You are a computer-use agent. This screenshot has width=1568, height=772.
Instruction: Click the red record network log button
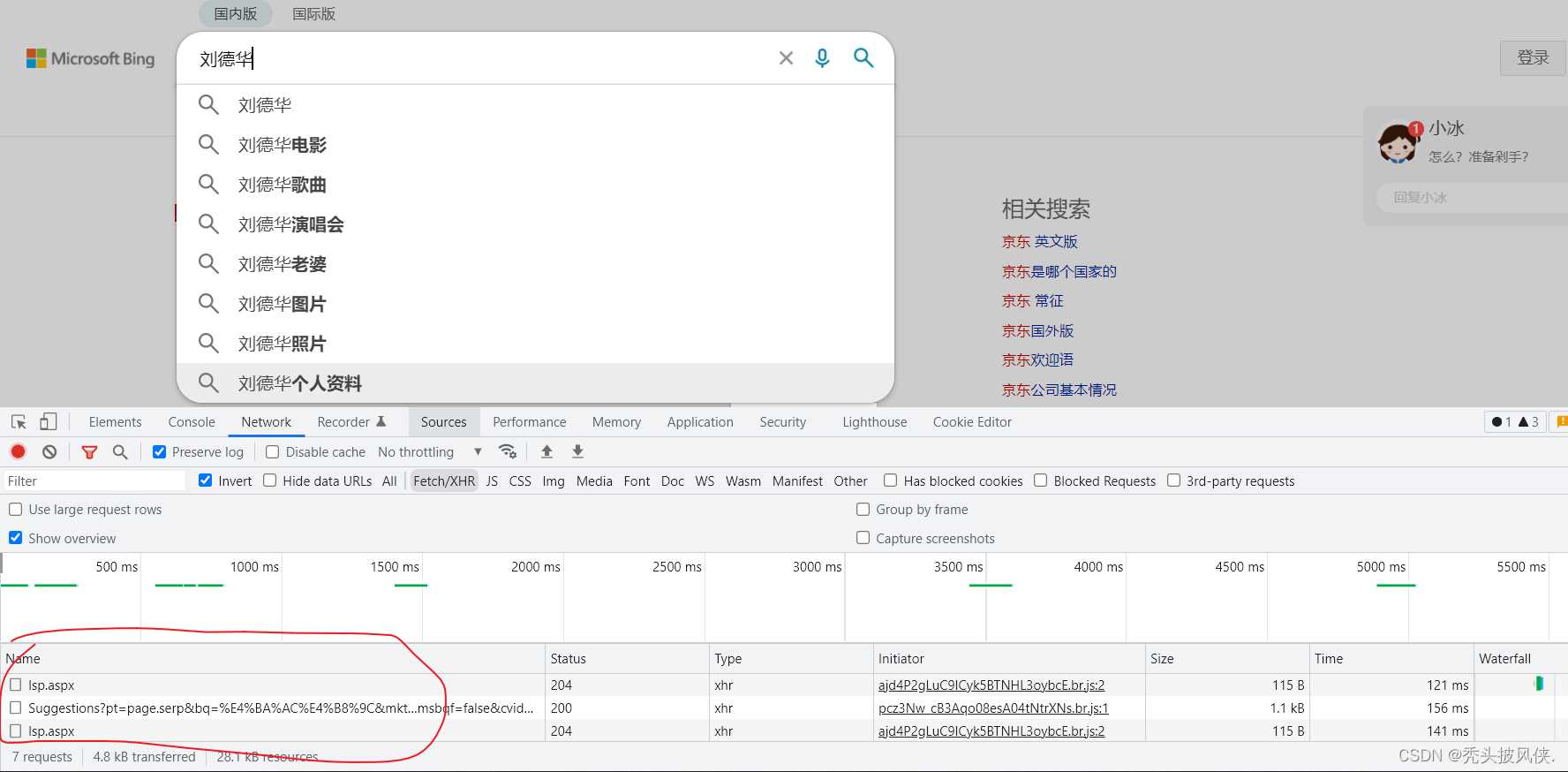point(18,451)
